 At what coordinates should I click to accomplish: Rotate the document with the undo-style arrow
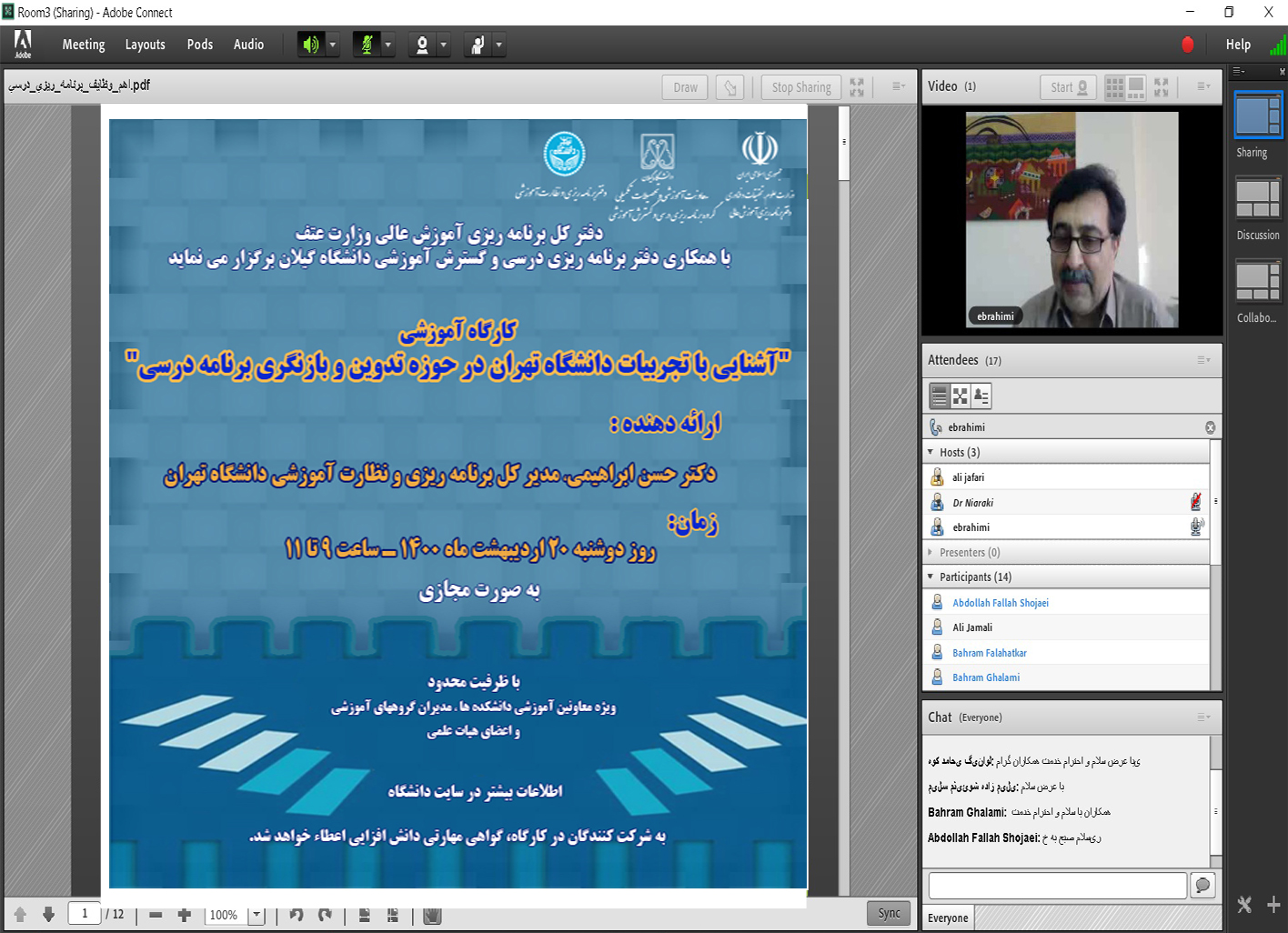[297, 915]
